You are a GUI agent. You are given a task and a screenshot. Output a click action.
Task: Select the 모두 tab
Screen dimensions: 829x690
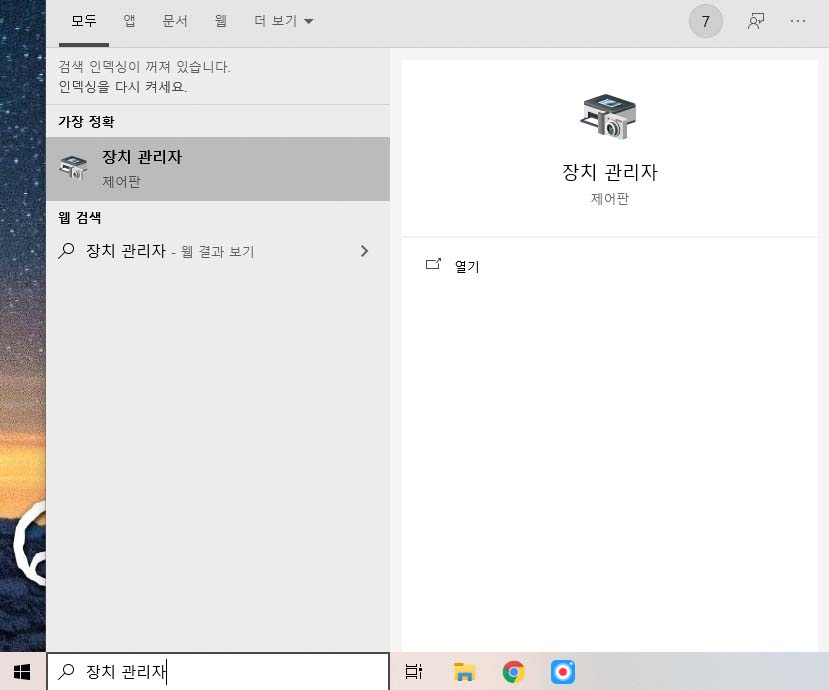pos(84,21)
